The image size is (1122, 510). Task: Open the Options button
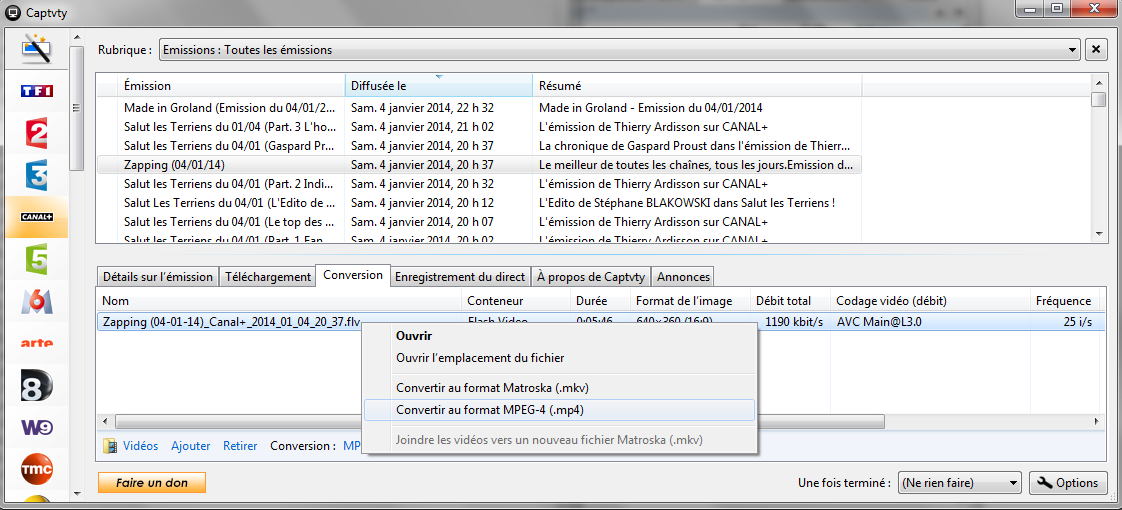[1068, 483]
